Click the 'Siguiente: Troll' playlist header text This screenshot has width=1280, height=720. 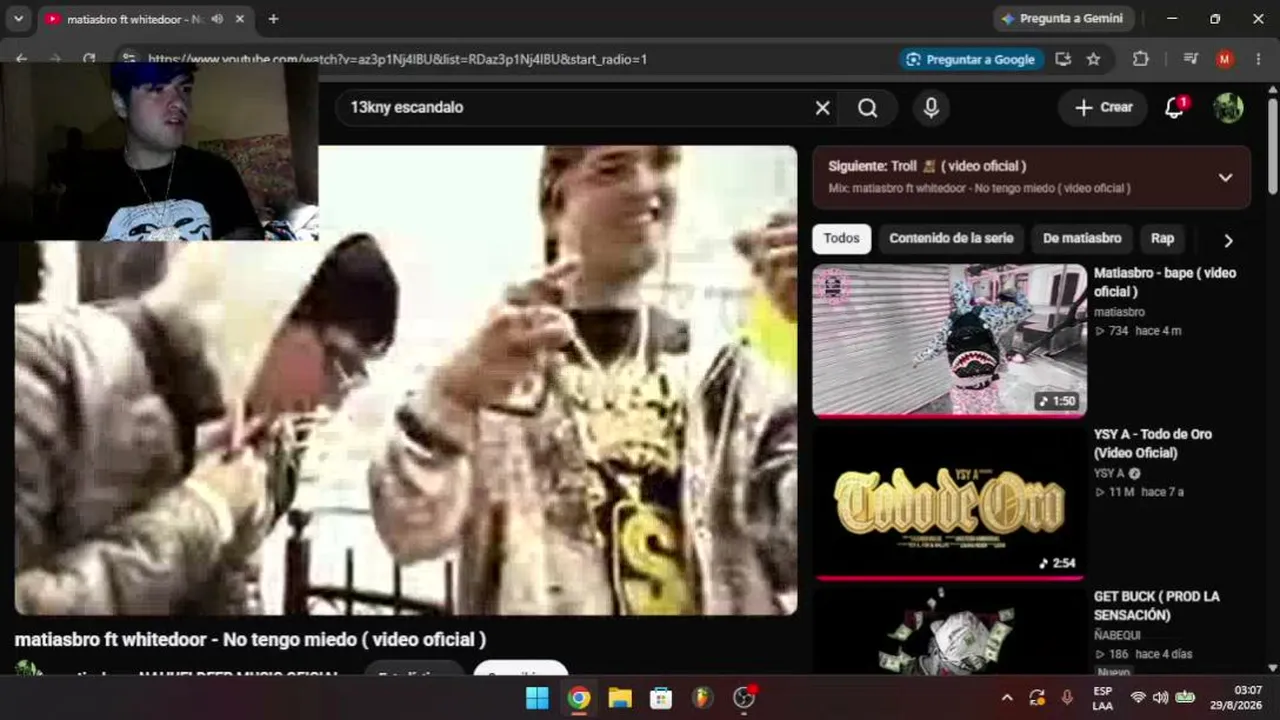tap(927, 166)
